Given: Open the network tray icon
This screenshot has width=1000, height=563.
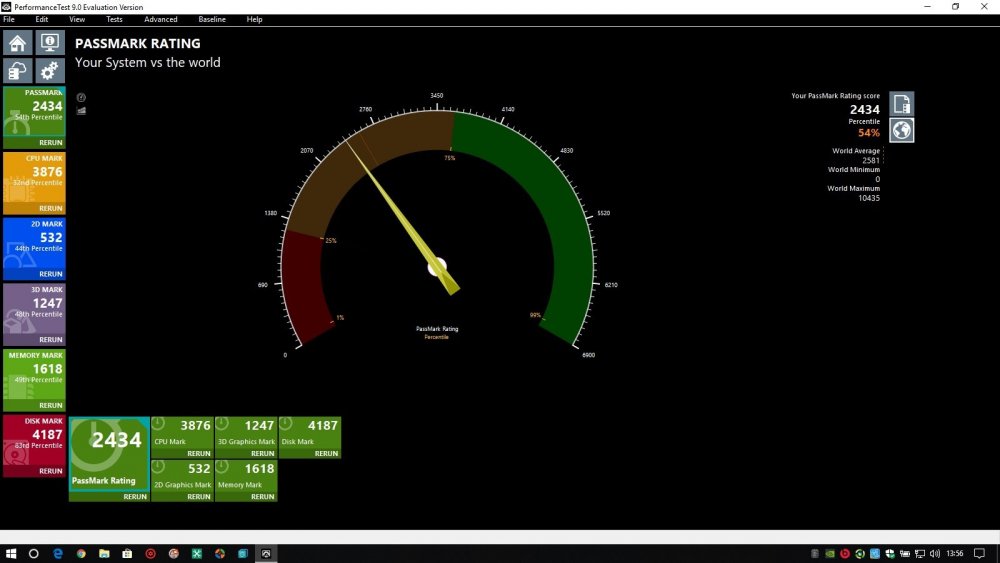Looking at the screenshot, I should click(920, 553).
